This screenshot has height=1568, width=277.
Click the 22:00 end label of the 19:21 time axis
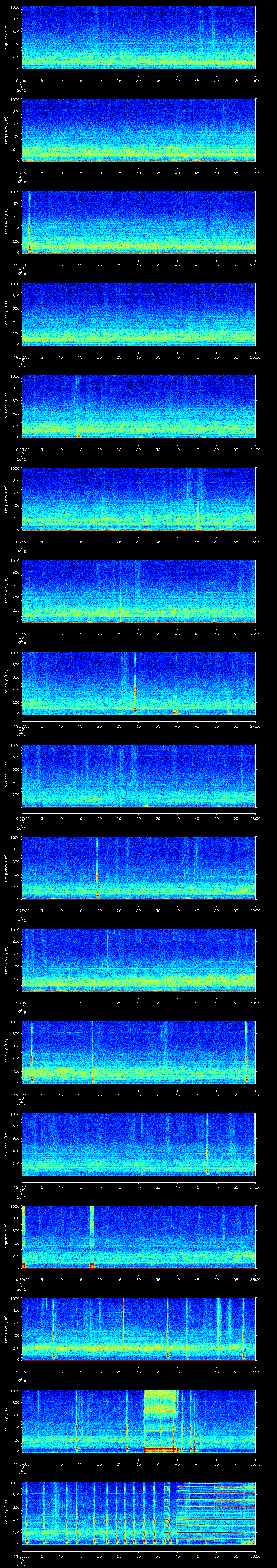pos(255,265)
